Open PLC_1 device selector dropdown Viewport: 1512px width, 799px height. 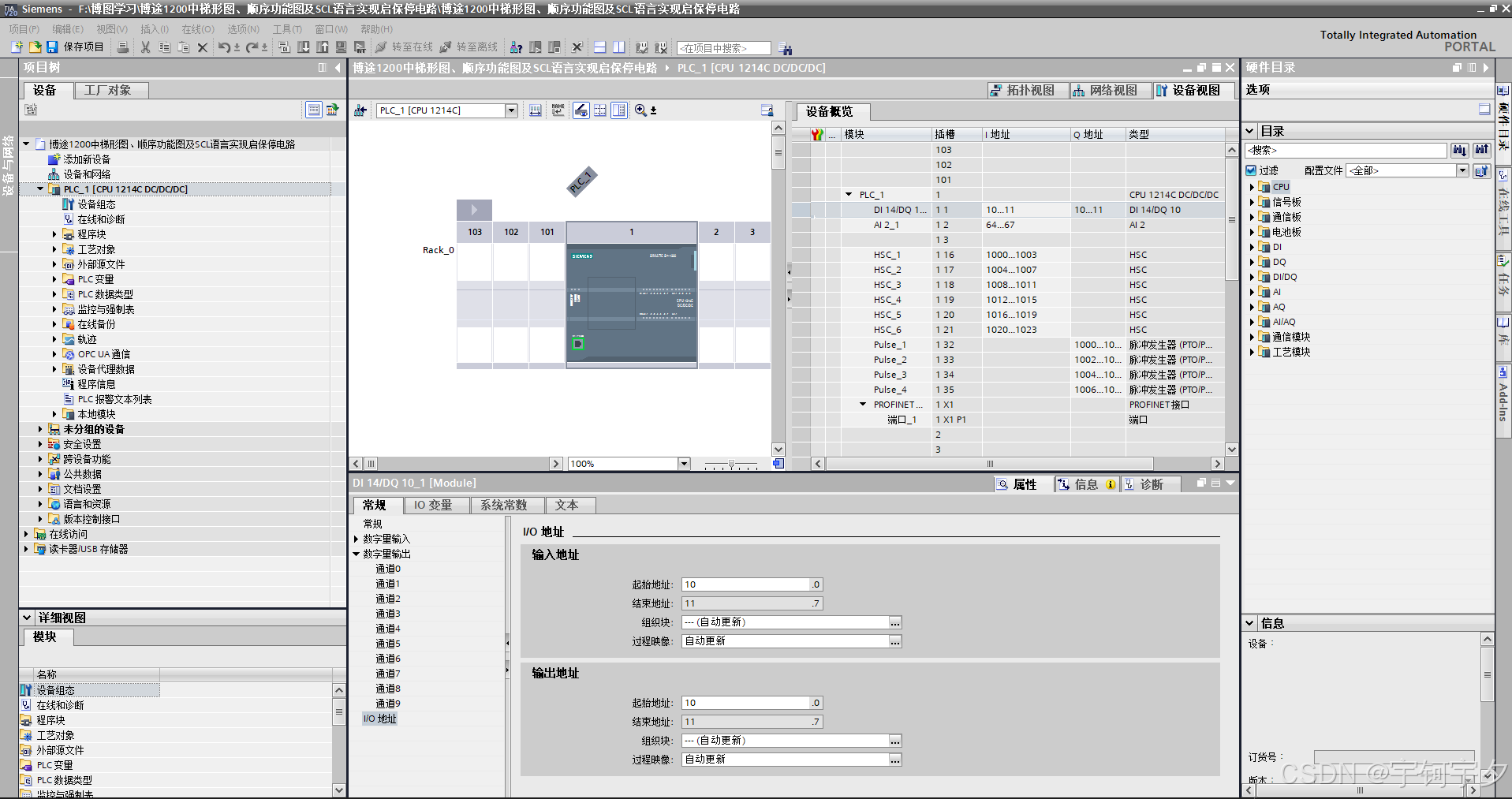point(512,110)
